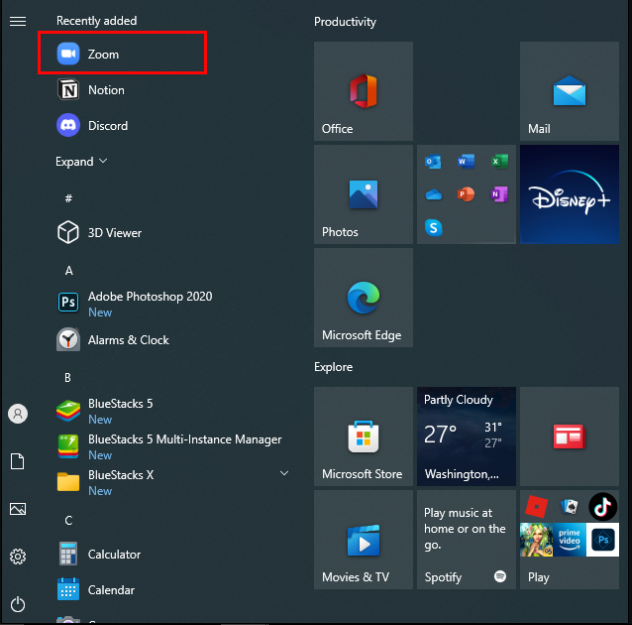Launch PowerPoint from the Office folder tile
632x625 pixels.
[466, 195]
